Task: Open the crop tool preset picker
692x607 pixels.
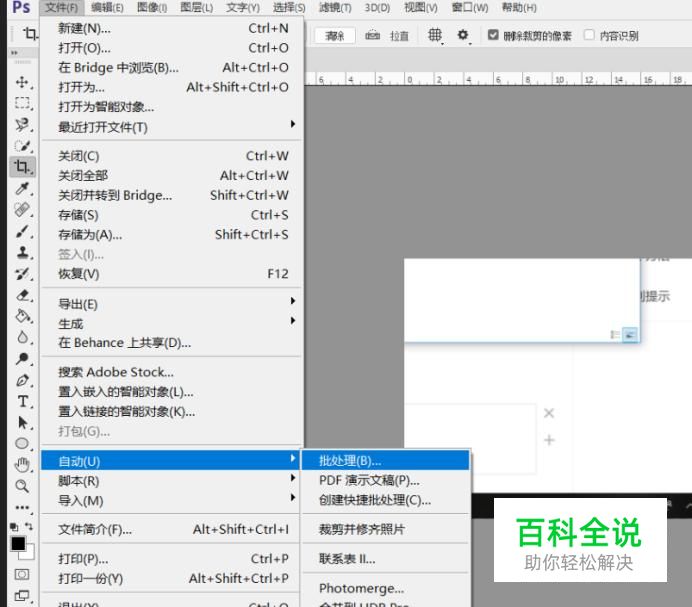Action: pyautogui.click(x=30, y=34)
